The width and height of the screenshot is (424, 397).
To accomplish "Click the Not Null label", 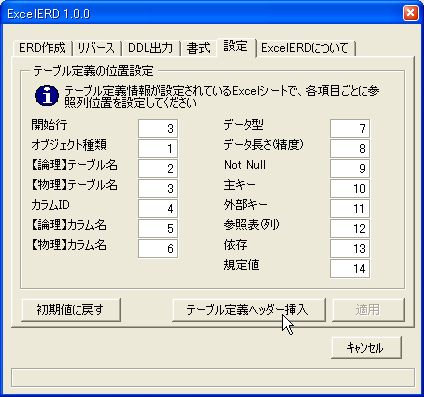I will pos(245,165).
